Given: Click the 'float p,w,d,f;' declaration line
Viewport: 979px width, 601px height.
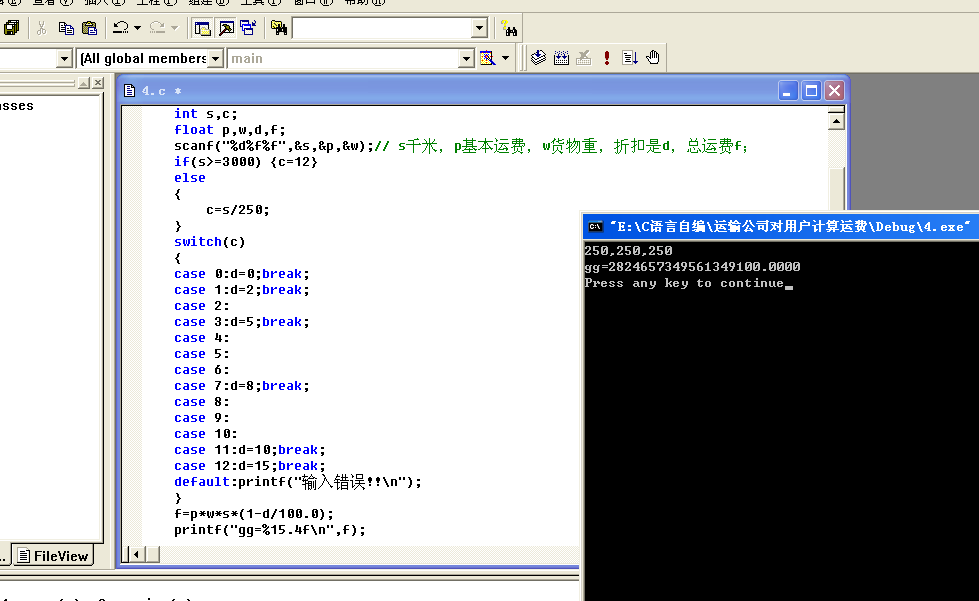Looking at the screenshot, I should tap(230, 130).
